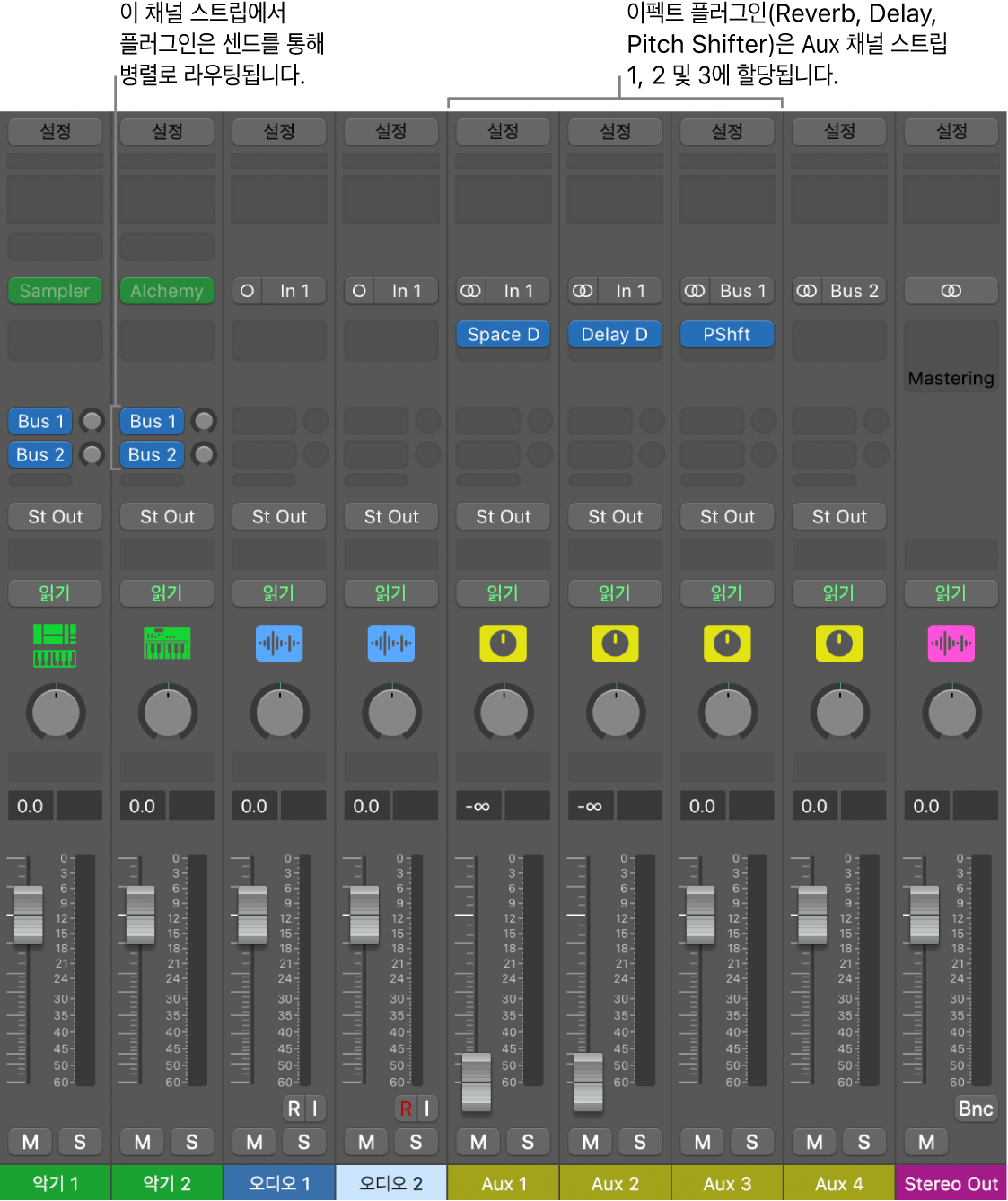Select the Stereo Out channel name

coord(951,1183)
